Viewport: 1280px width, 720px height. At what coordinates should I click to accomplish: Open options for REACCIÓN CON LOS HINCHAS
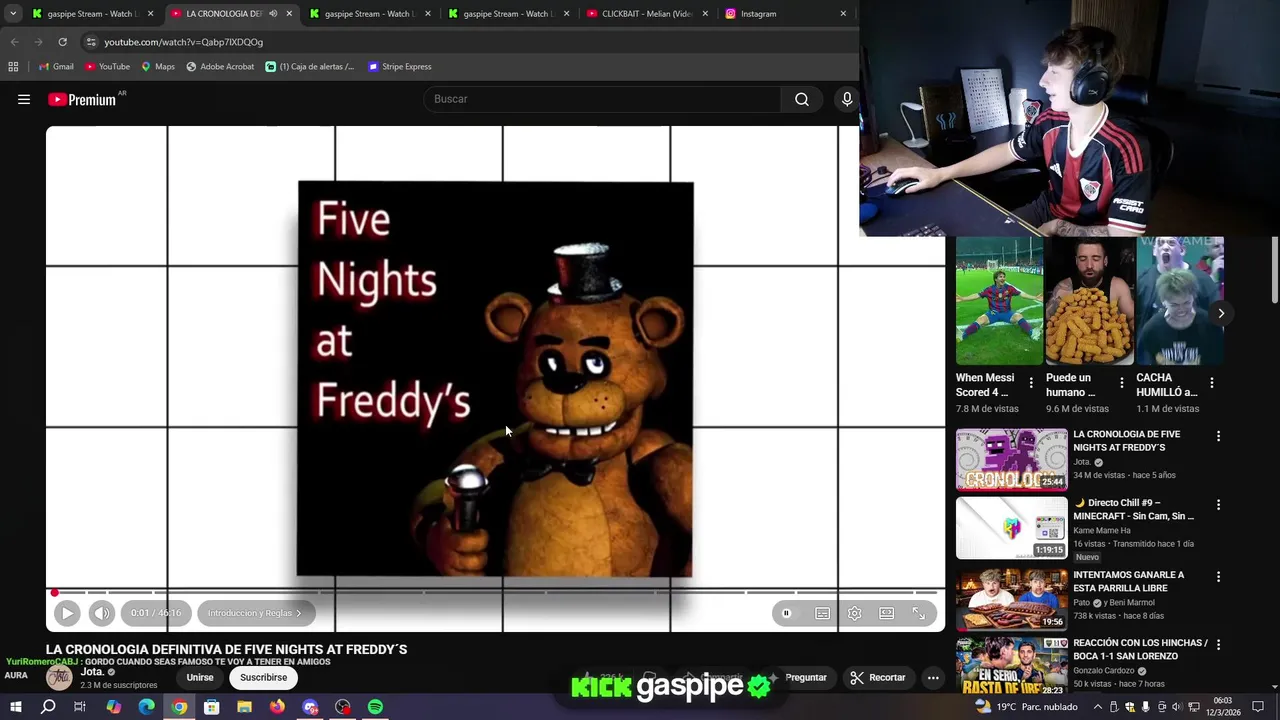[x=1218, y=645]
